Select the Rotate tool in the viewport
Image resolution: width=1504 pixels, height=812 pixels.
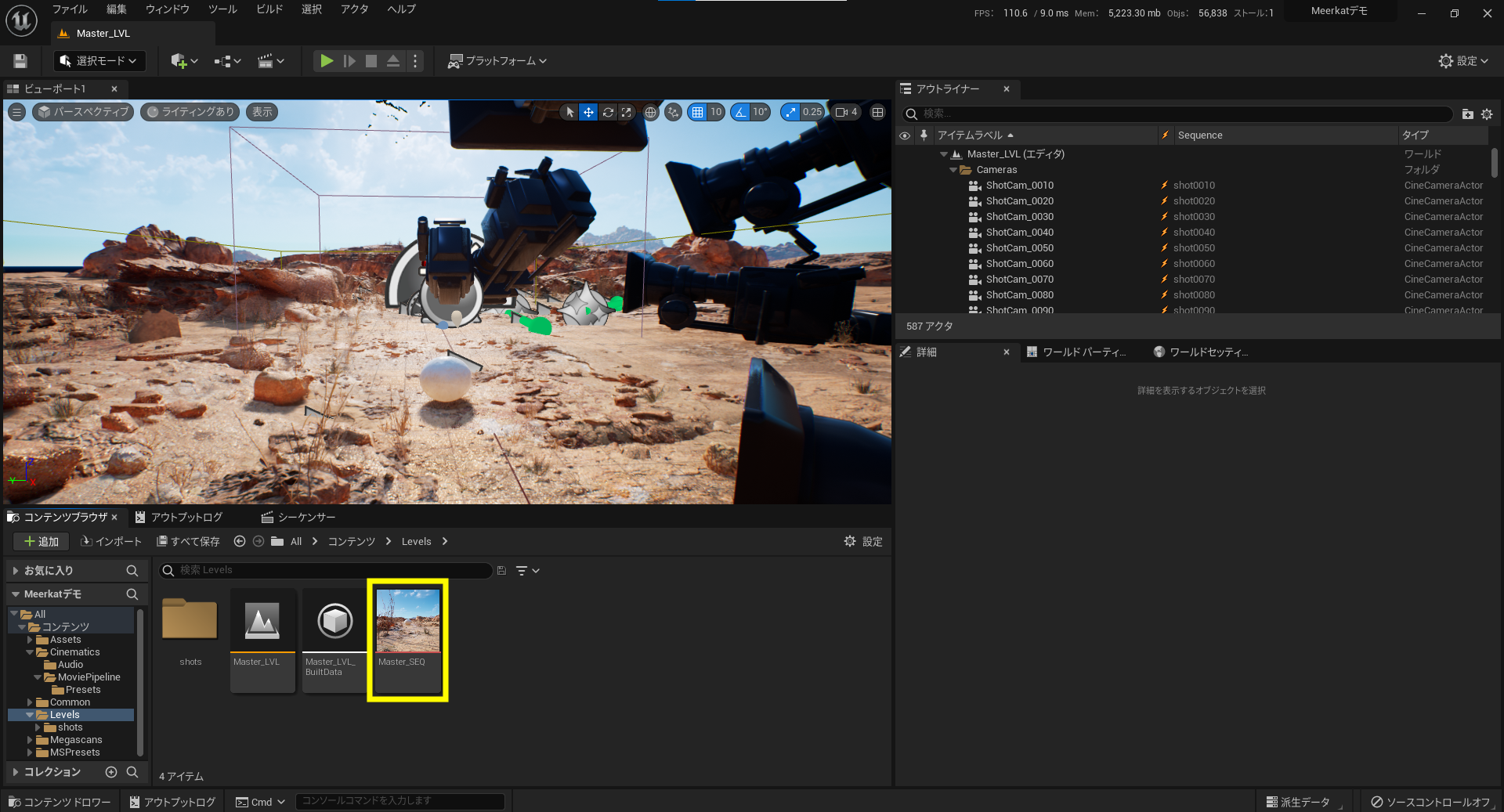[x=607, y=112]
